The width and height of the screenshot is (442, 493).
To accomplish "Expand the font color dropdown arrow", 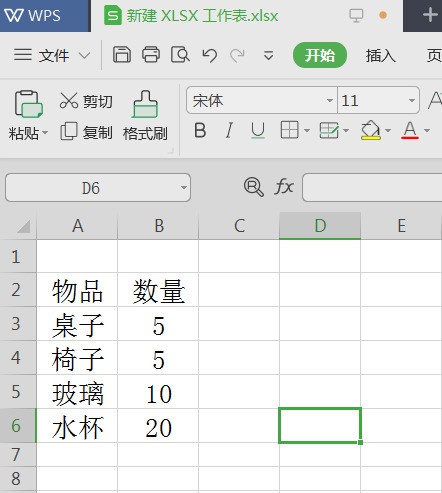I will click(427, 130).
